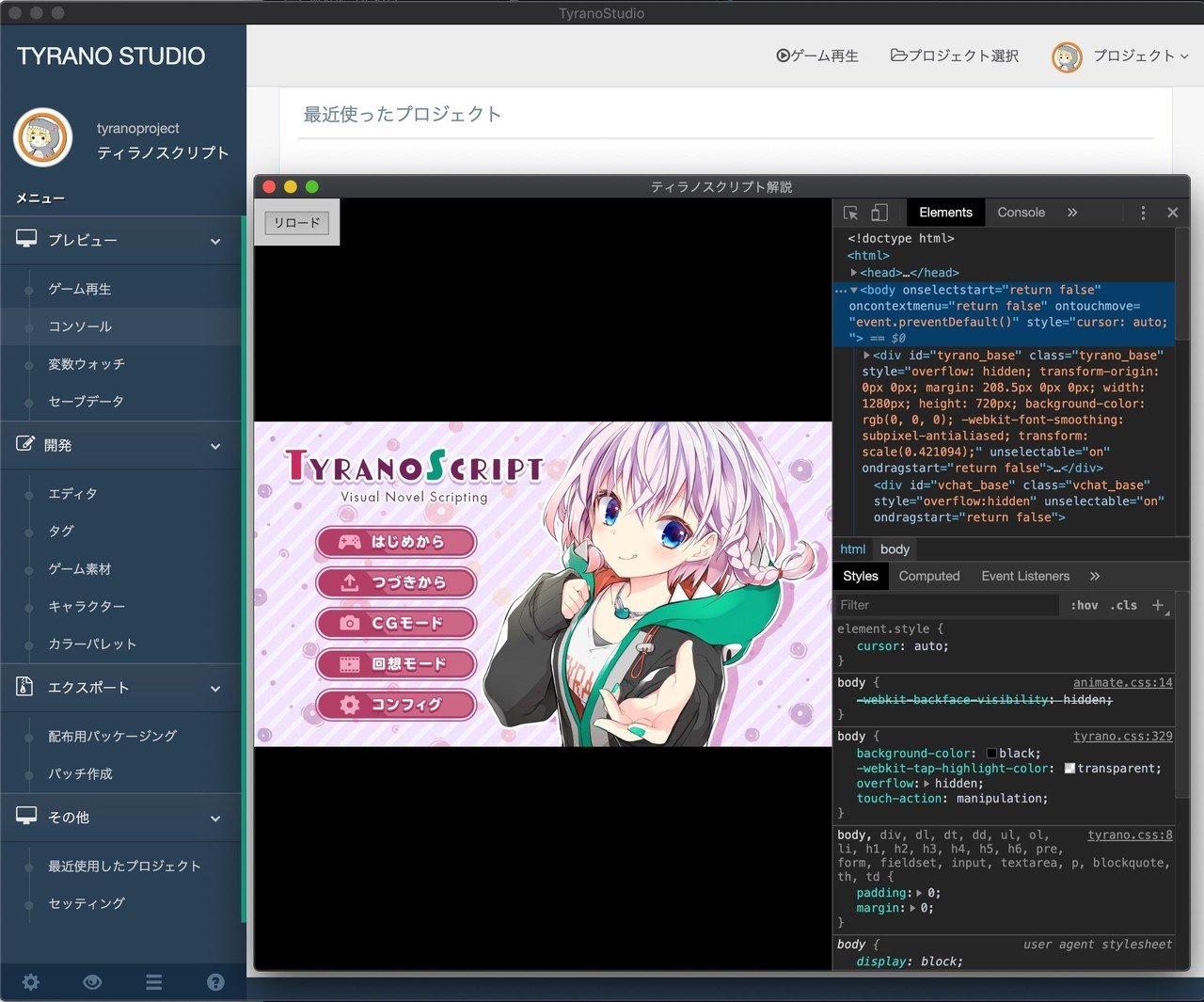Toggle :hov element state panel
The image size is (1204, 1002).
point(1084,605)
